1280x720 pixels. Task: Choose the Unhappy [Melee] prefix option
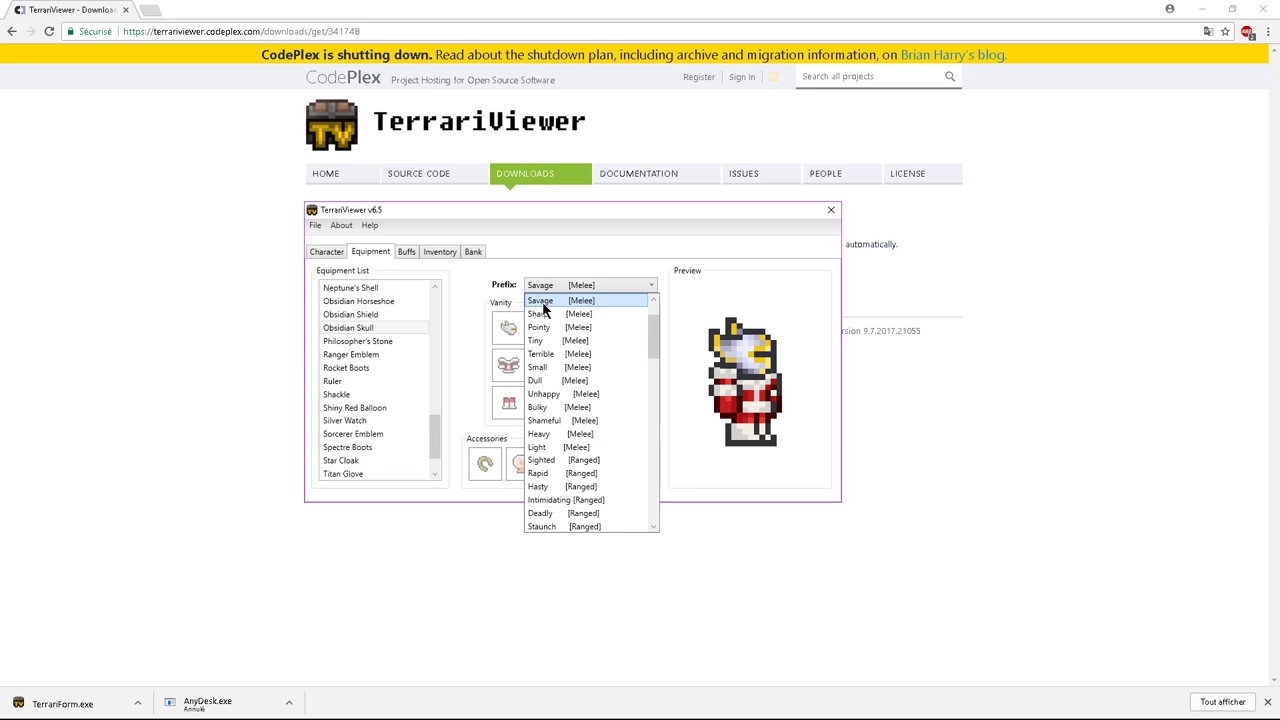[587, 394]
